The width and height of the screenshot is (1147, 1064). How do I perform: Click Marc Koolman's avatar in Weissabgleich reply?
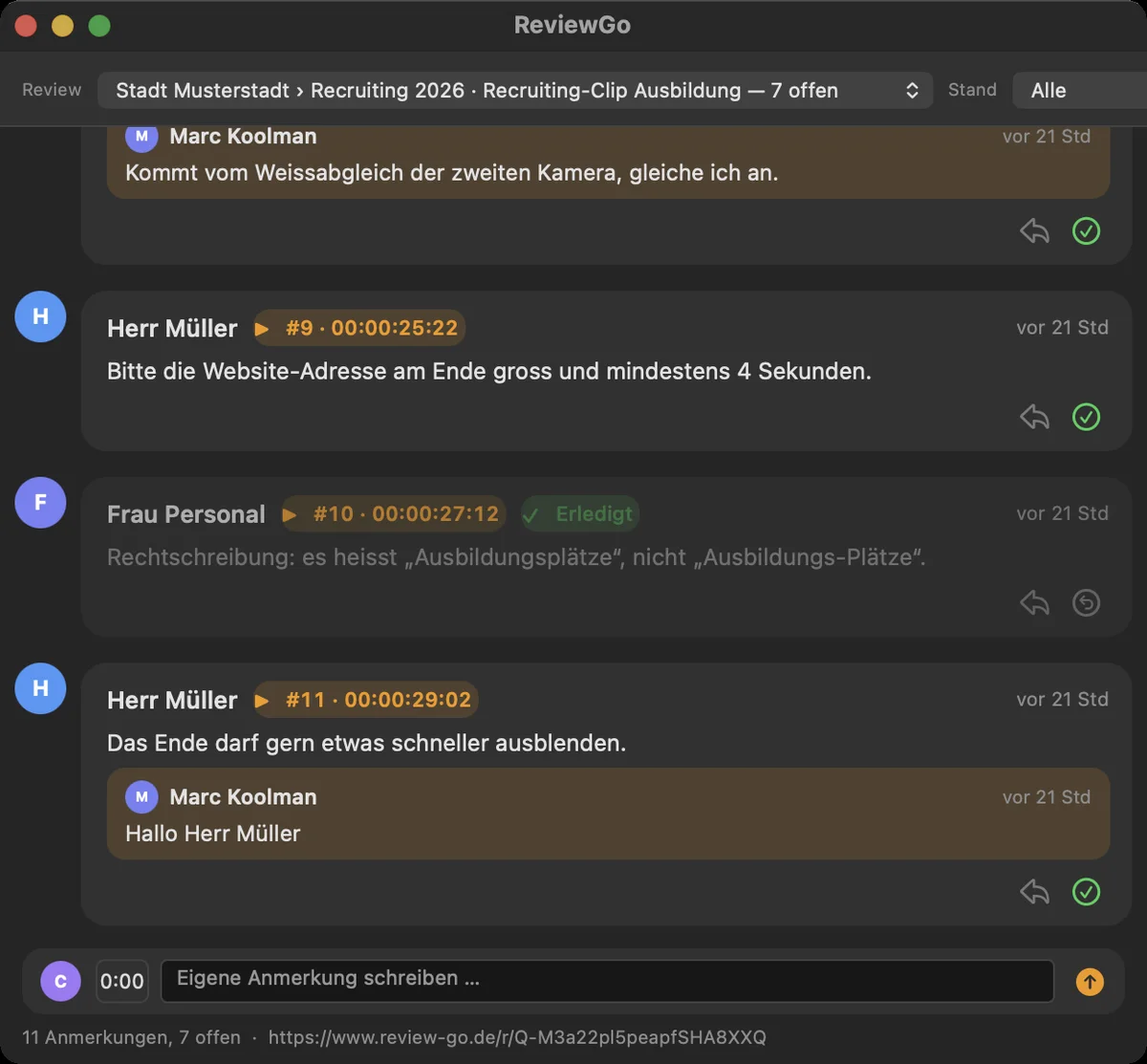pyautogui.click(x=141, y=137)
